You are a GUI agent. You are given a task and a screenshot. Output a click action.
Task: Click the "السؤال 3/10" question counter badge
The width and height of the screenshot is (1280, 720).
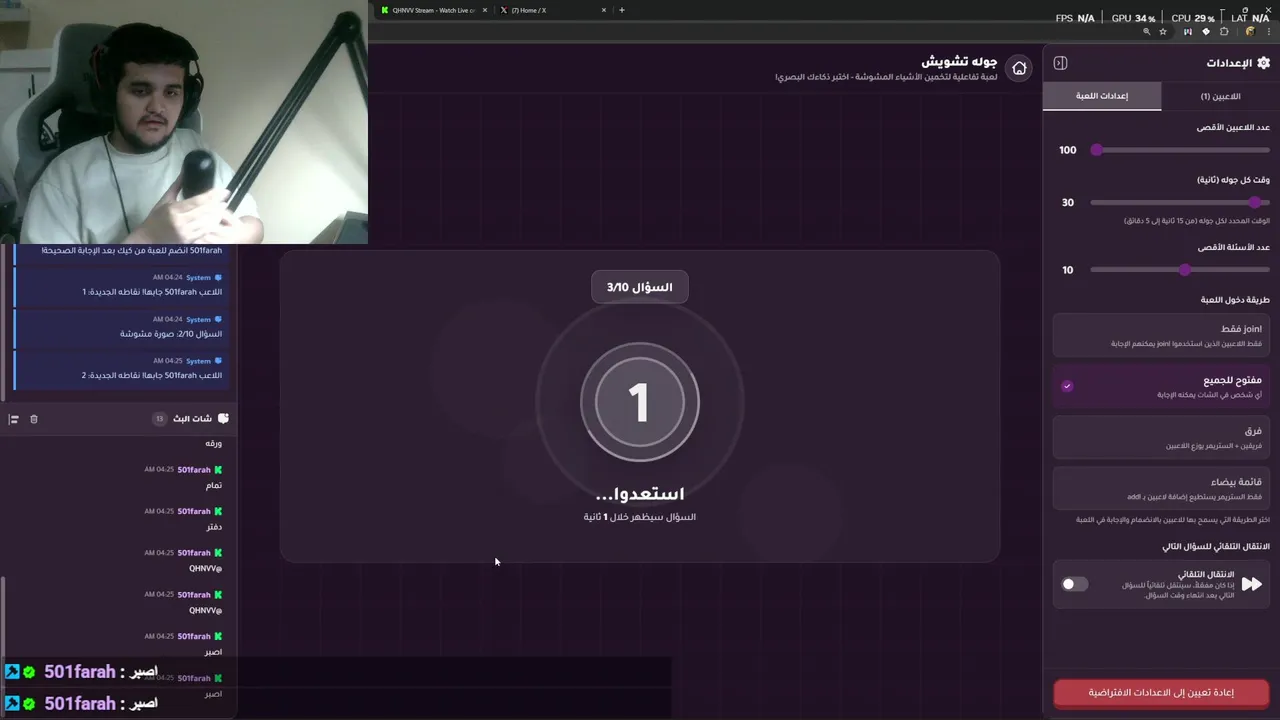coord(640,287)
